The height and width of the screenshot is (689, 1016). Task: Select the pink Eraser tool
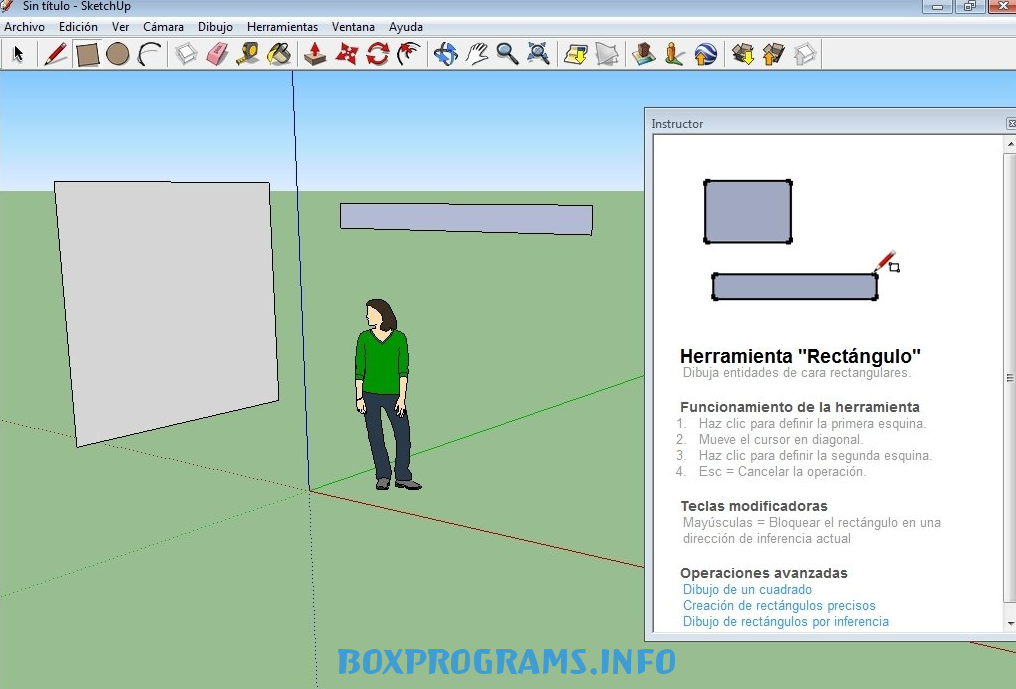(217, 54)
